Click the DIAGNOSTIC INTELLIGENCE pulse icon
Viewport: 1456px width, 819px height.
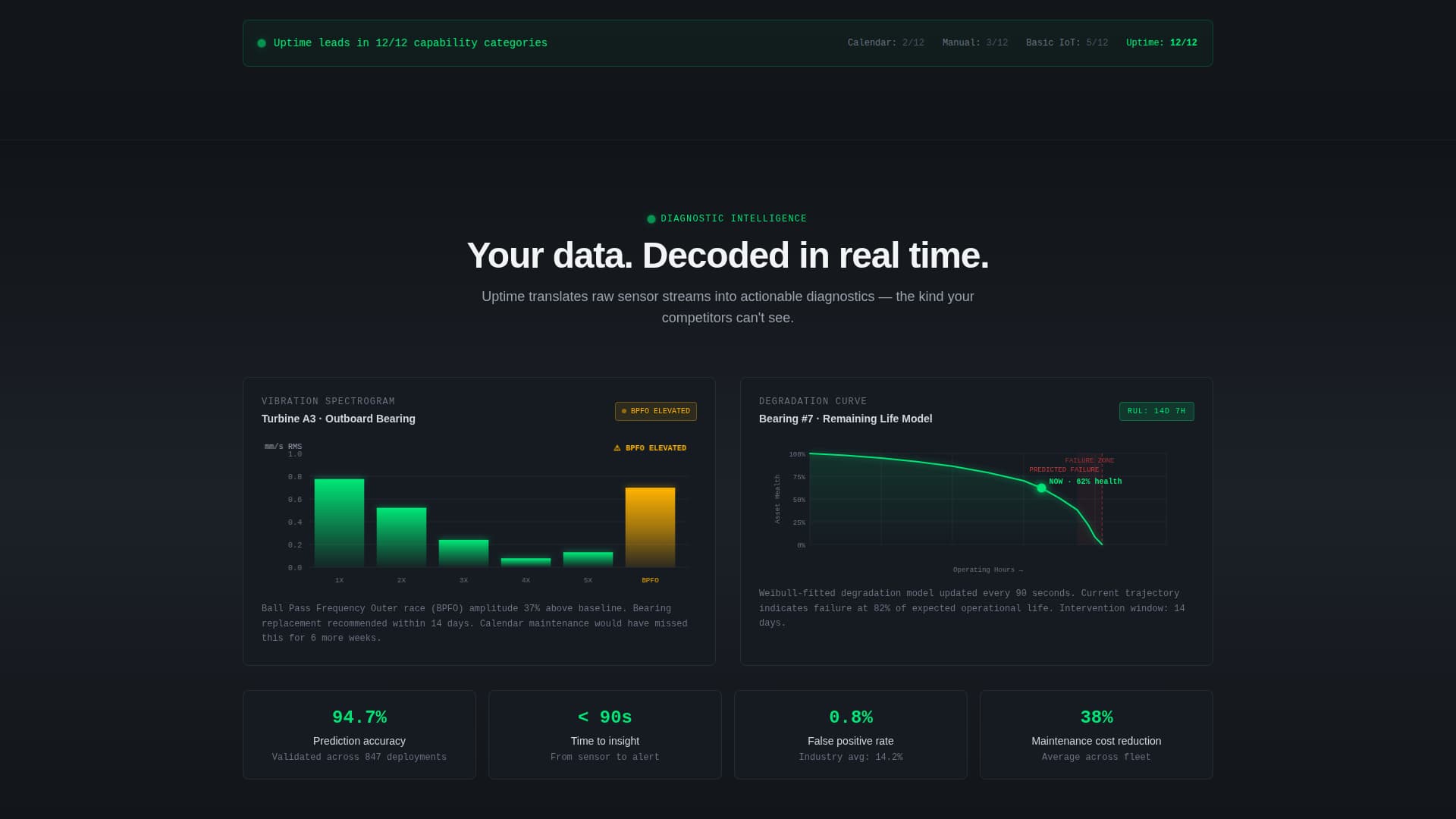click(651, 218)
